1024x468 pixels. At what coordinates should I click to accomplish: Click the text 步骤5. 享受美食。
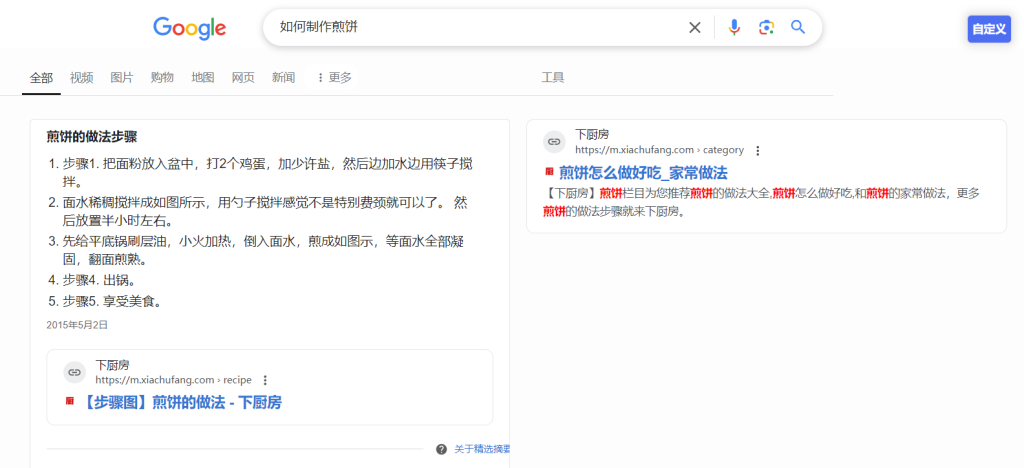(x=112, y=302)
